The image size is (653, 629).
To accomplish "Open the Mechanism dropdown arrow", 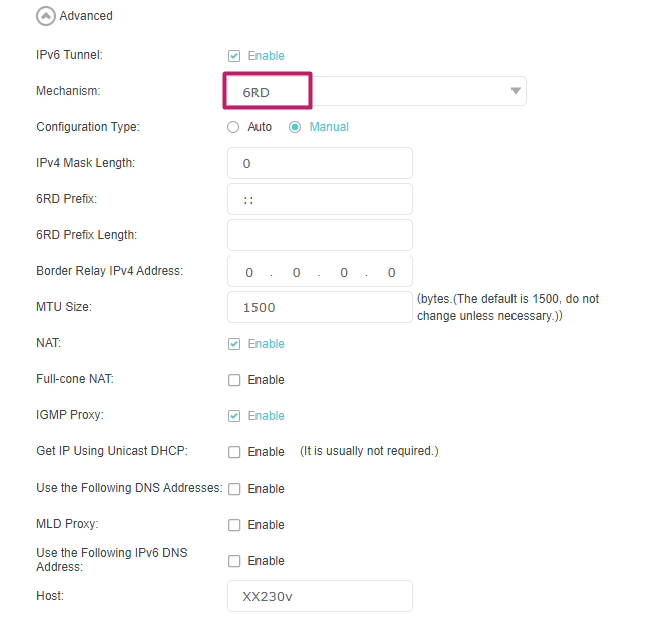I will (516, 91).
